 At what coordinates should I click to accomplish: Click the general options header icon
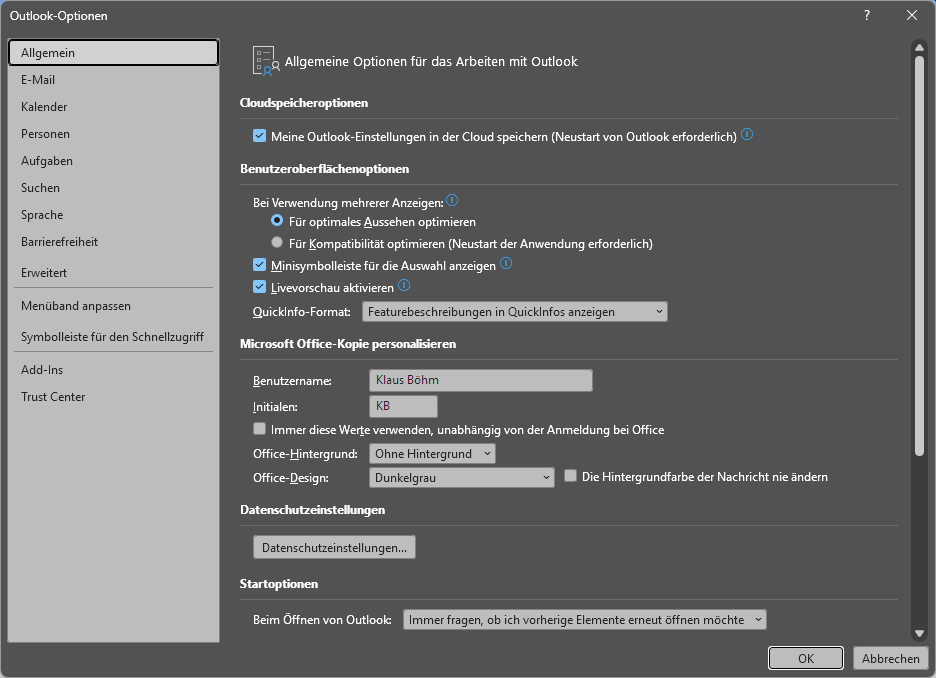click(266, 61)
